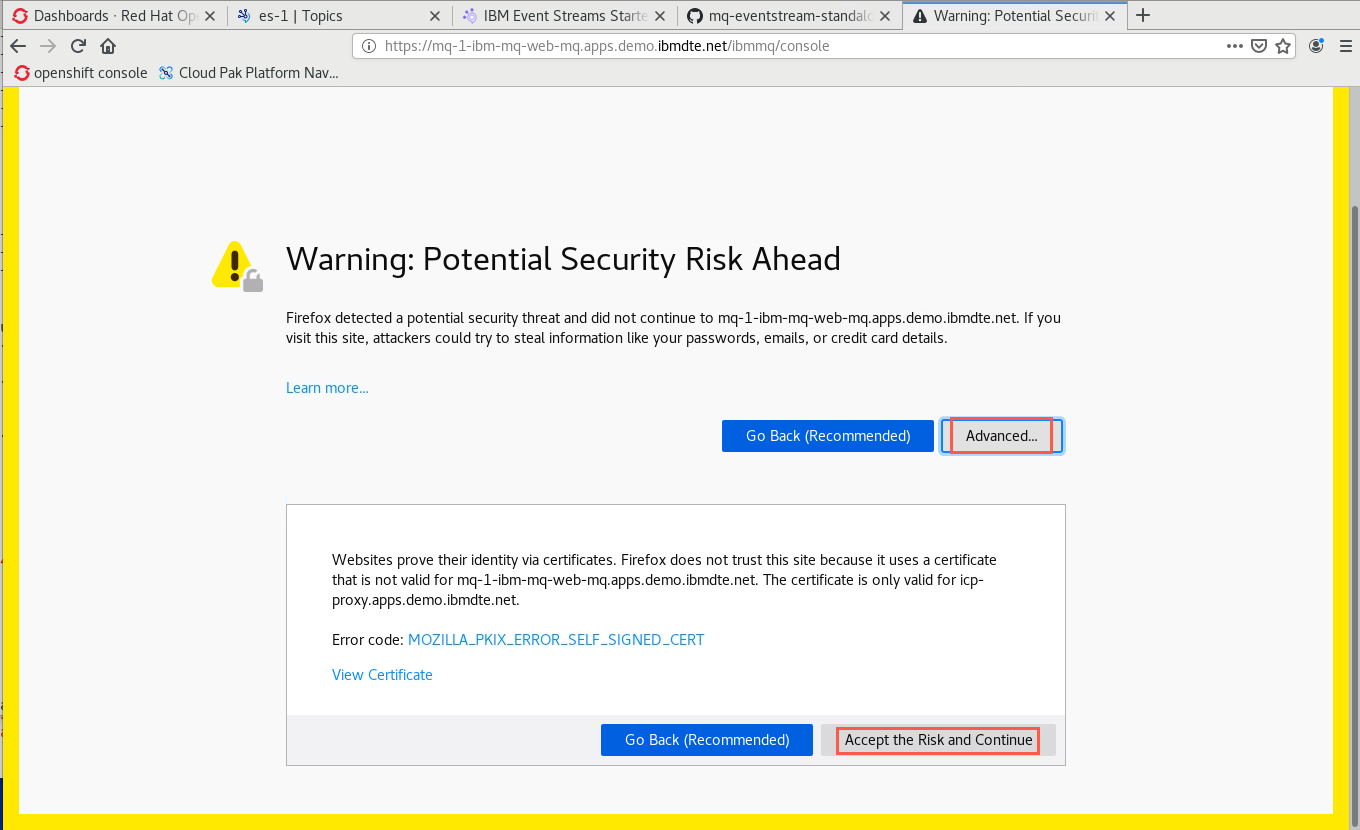1360x830 pixels.
Task: Open the site information icon in address bar
Action: 368,46
